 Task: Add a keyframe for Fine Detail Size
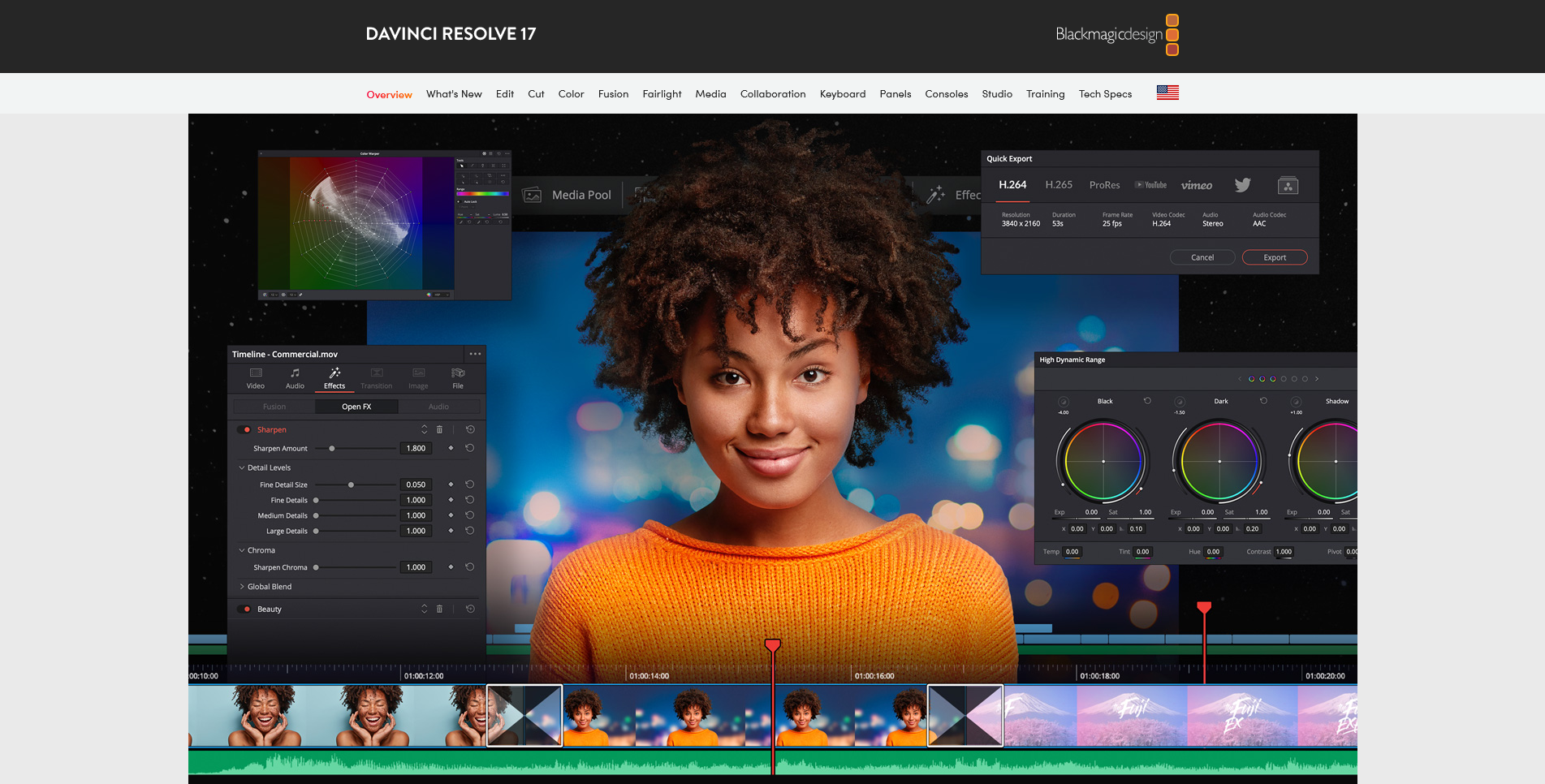[x=451, y=485]
